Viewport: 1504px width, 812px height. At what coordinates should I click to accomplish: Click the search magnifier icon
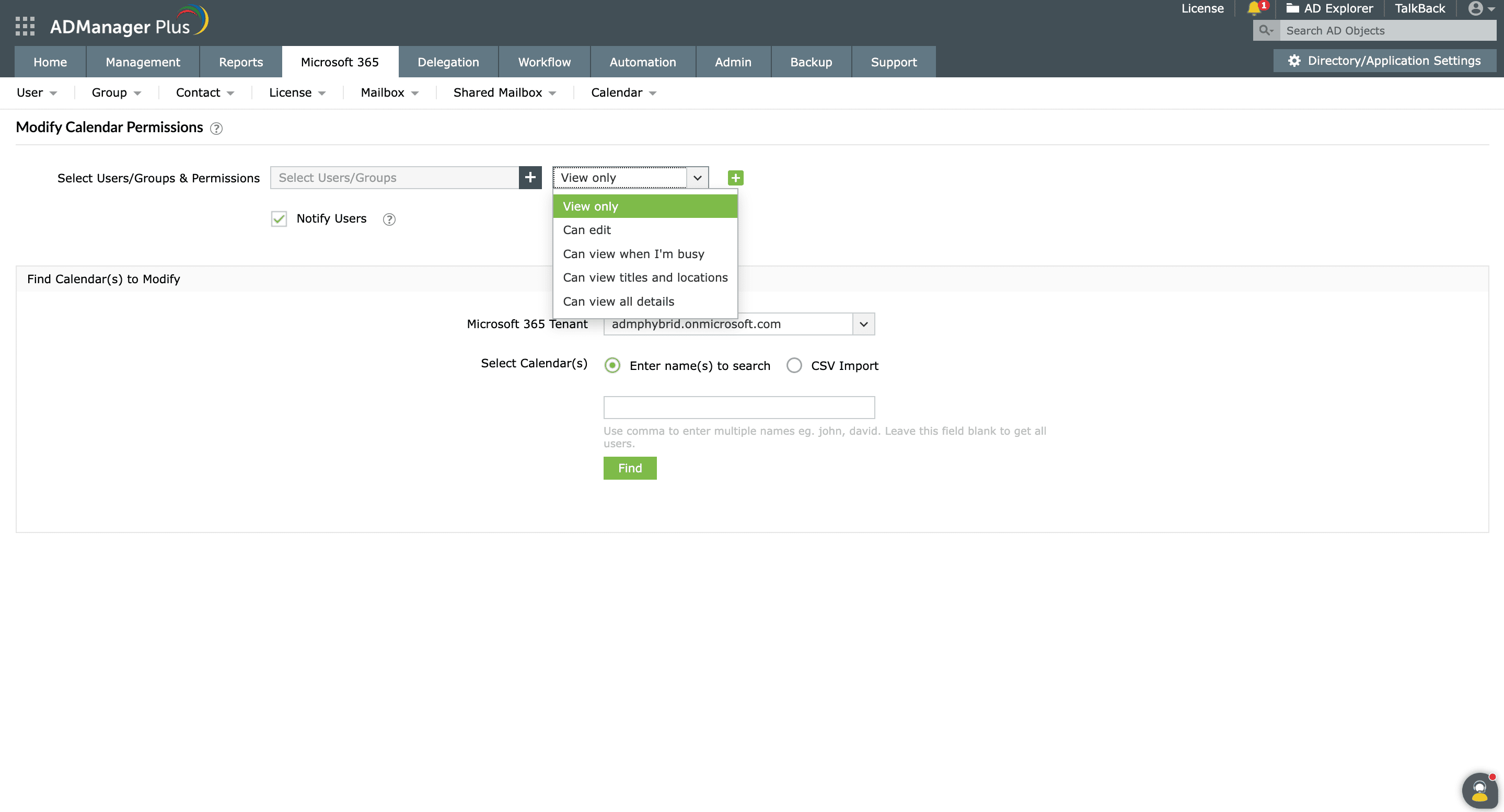point(1265,30)
